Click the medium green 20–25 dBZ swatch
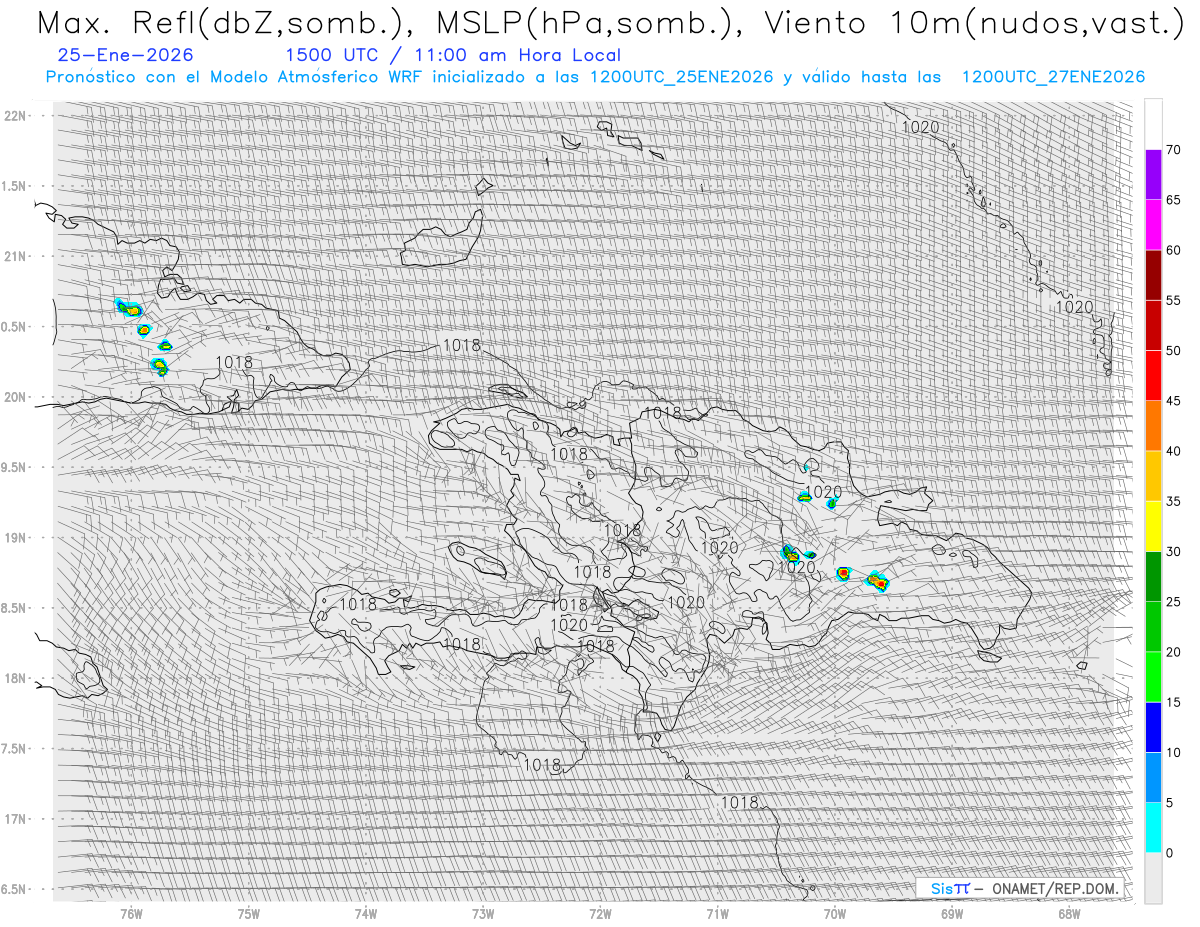1200x927 pixels. [1153, 627]
